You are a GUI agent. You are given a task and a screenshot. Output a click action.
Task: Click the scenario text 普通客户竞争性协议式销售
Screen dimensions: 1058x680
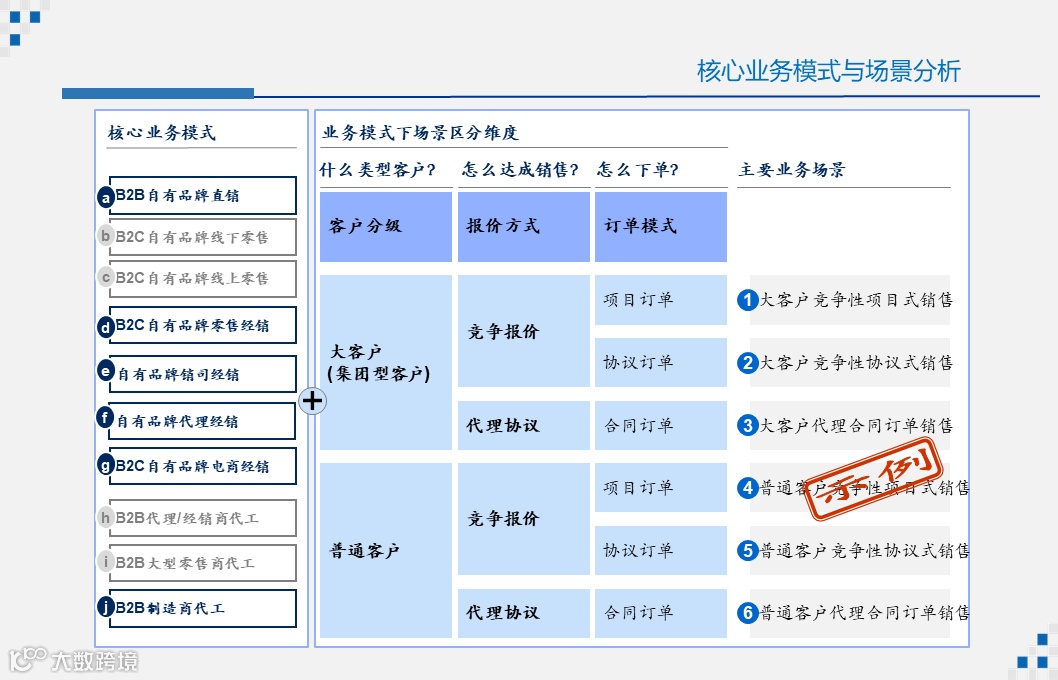pyautogui.click(x=865, y=550)
